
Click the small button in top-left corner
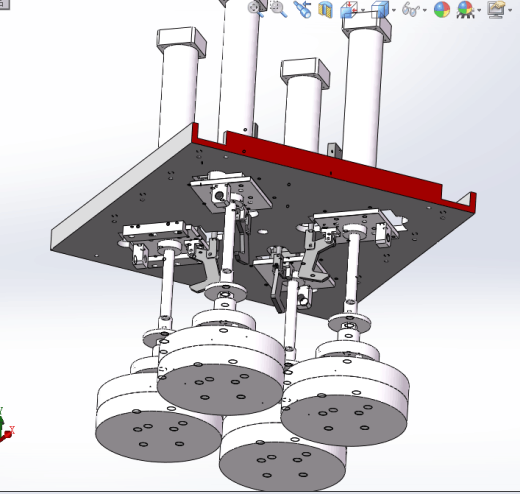4,4
